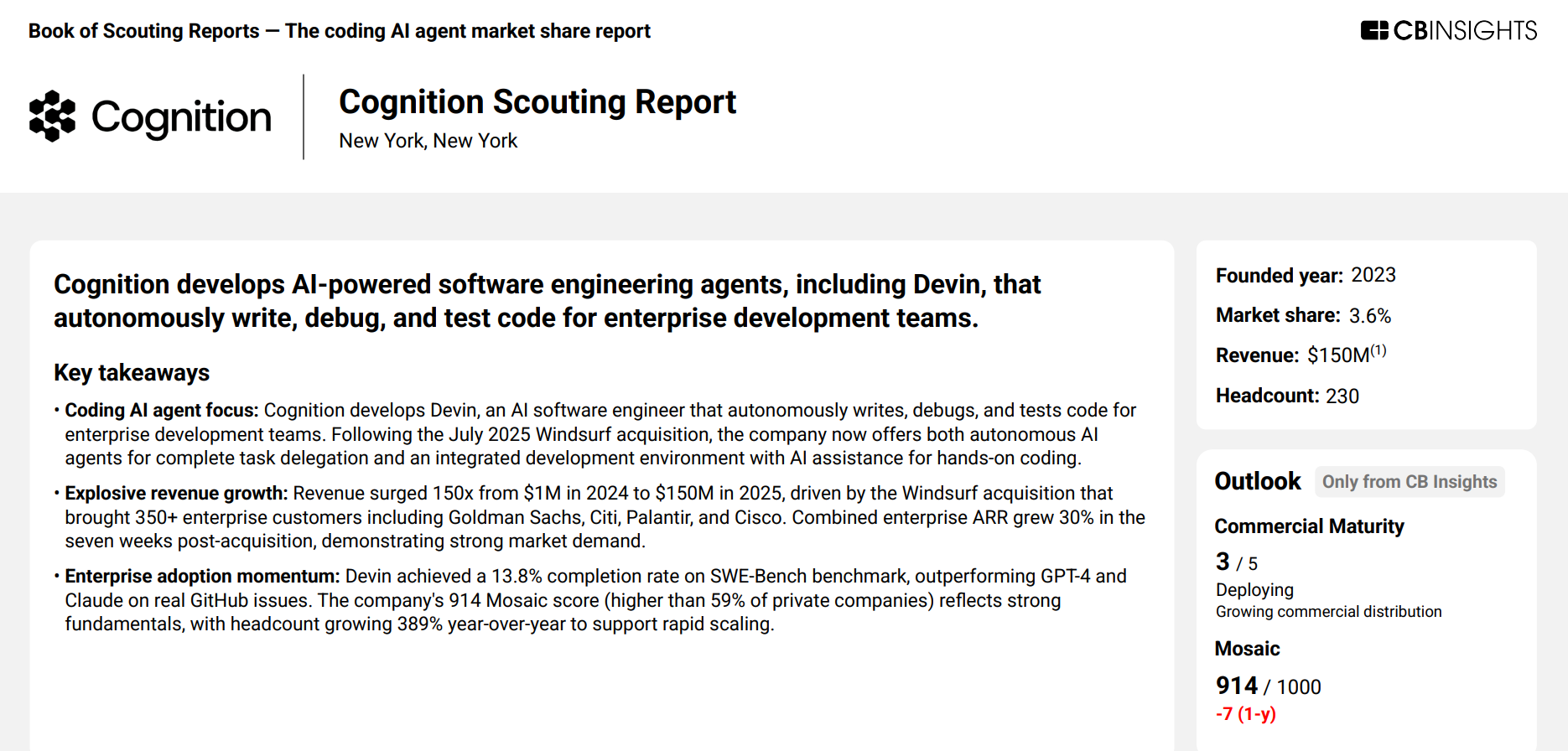The image size is (1568, 751).
Task: Click the 'Revenue: $150M' entry
Action: [1301, 355]
